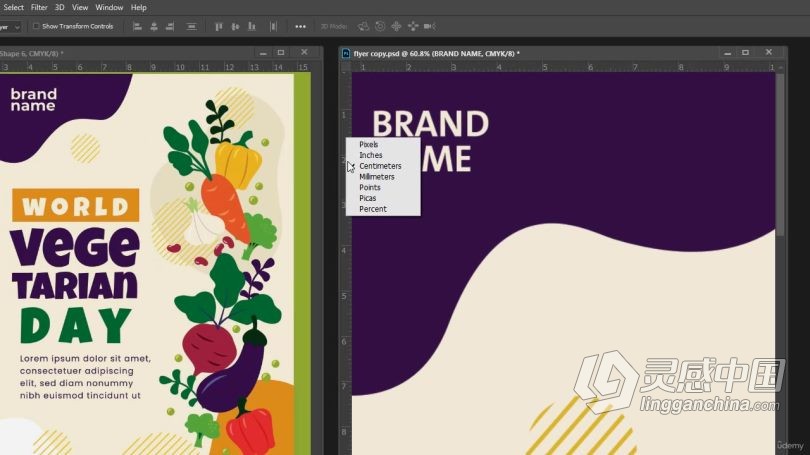Click align horizontal centers icon
The image size is (810, 455).
click(x=154, y=26)
